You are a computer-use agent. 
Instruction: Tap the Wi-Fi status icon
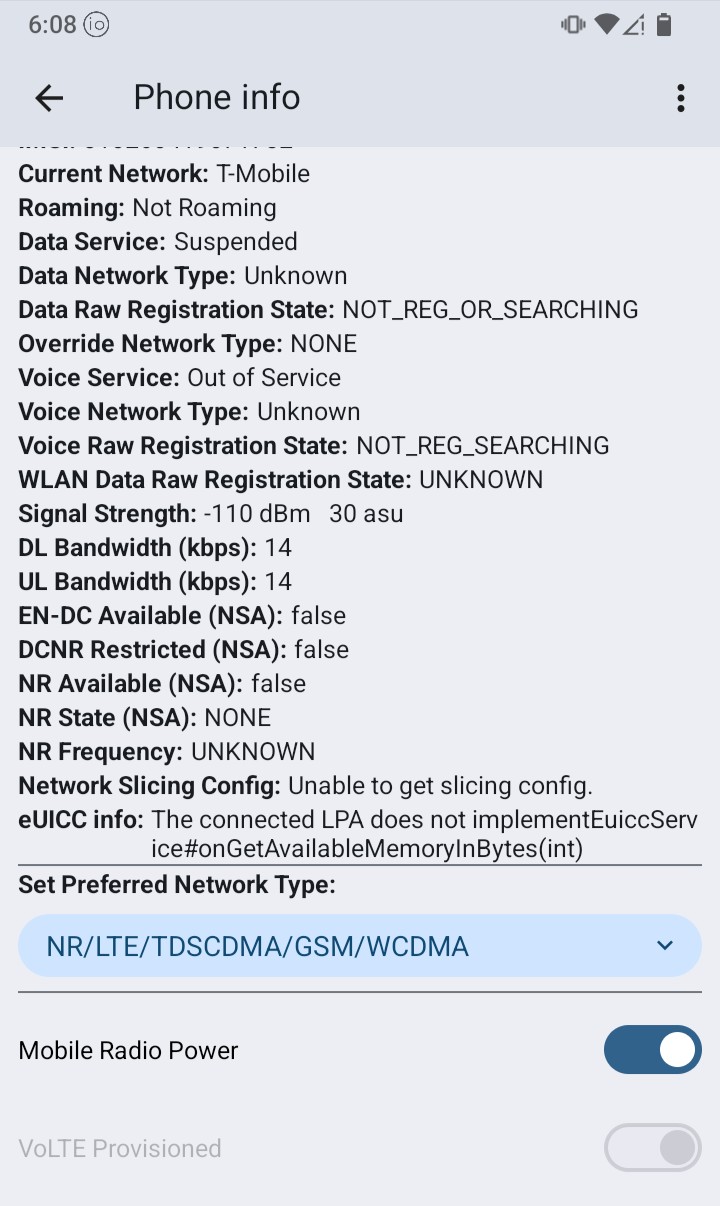pyautogui.click(x=605, y=25)
